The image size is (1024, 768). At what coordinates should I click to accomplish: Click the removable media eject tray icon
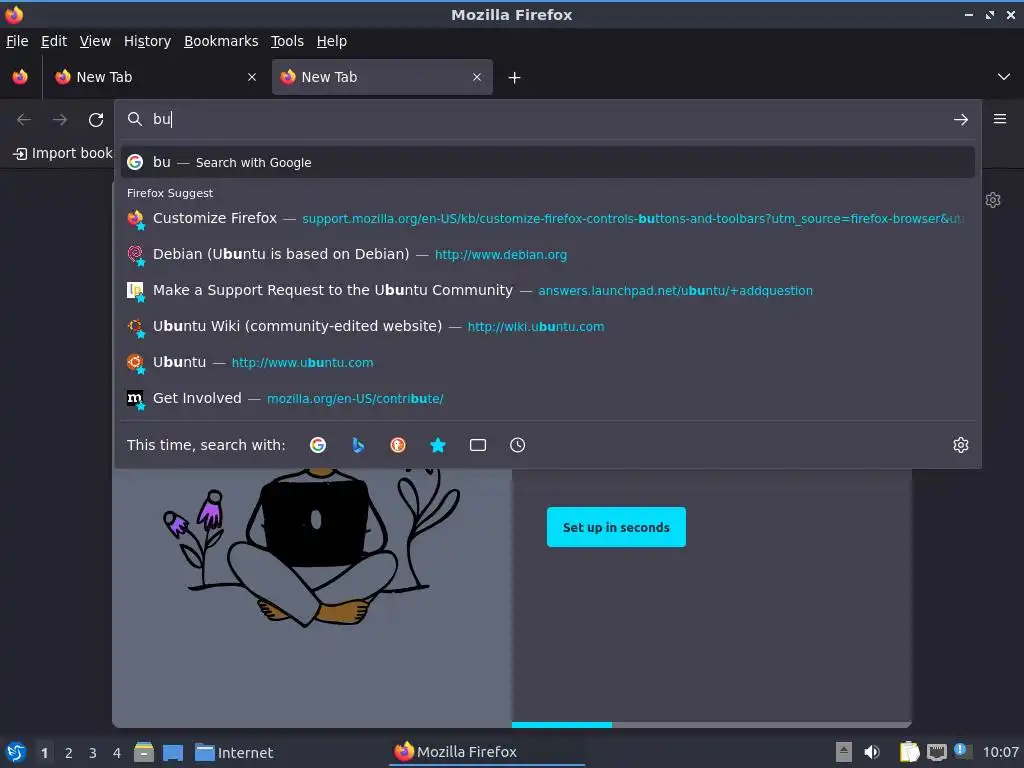pos(844,752)
